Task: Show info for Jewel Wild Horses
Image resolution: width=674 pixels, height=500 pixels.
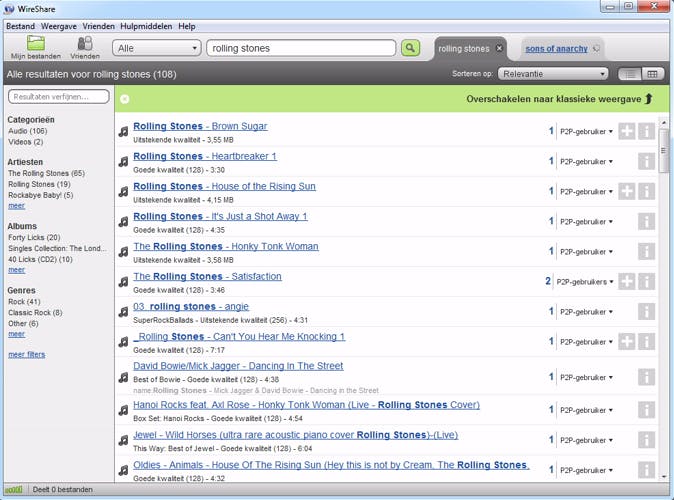Action: coord(646,440)
